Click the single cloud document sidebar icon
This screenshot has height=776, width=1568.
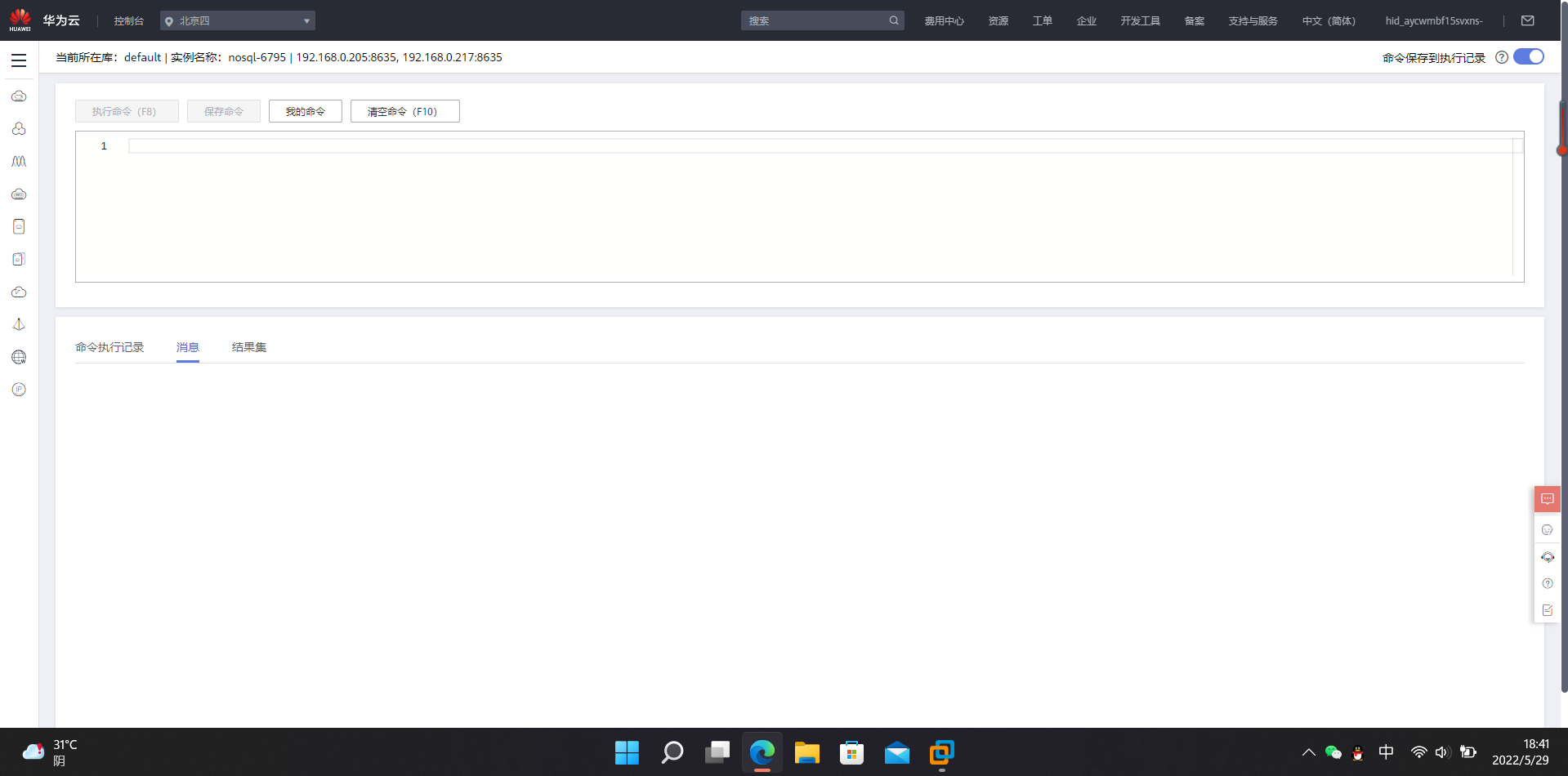(19, 226)
